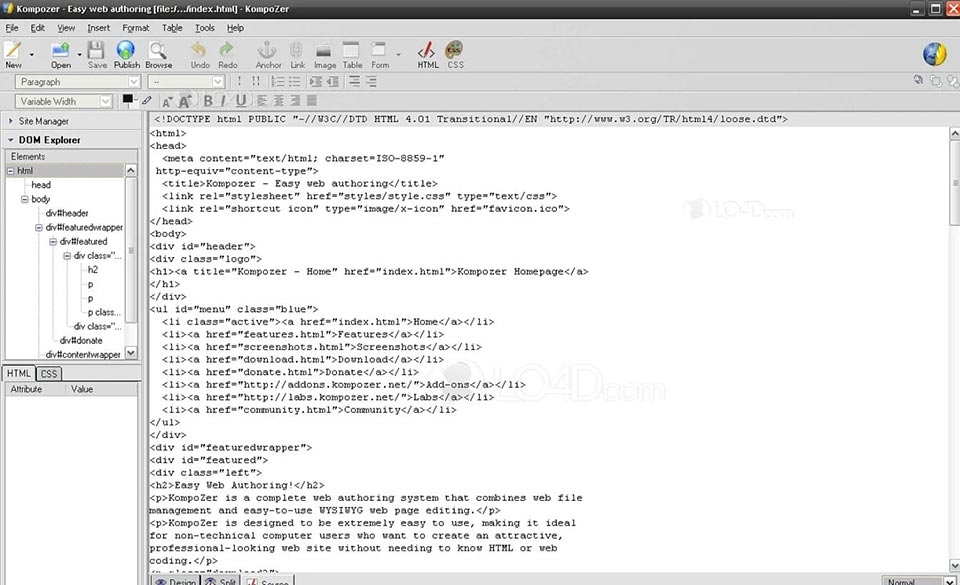Click the smaller font size icon
Image resolution: width=960 pixels, height=585 pixels.
[167, 102]
